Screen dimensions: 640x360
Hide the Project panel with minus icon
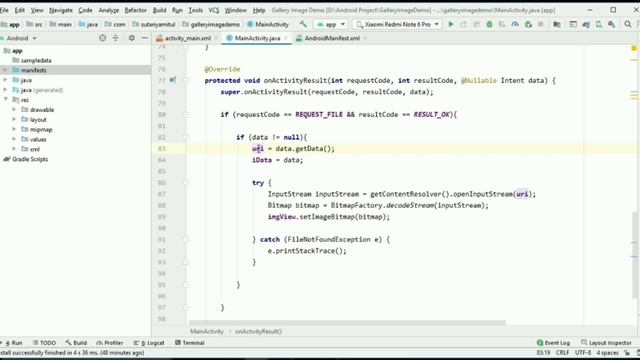[x=144, y=38]
